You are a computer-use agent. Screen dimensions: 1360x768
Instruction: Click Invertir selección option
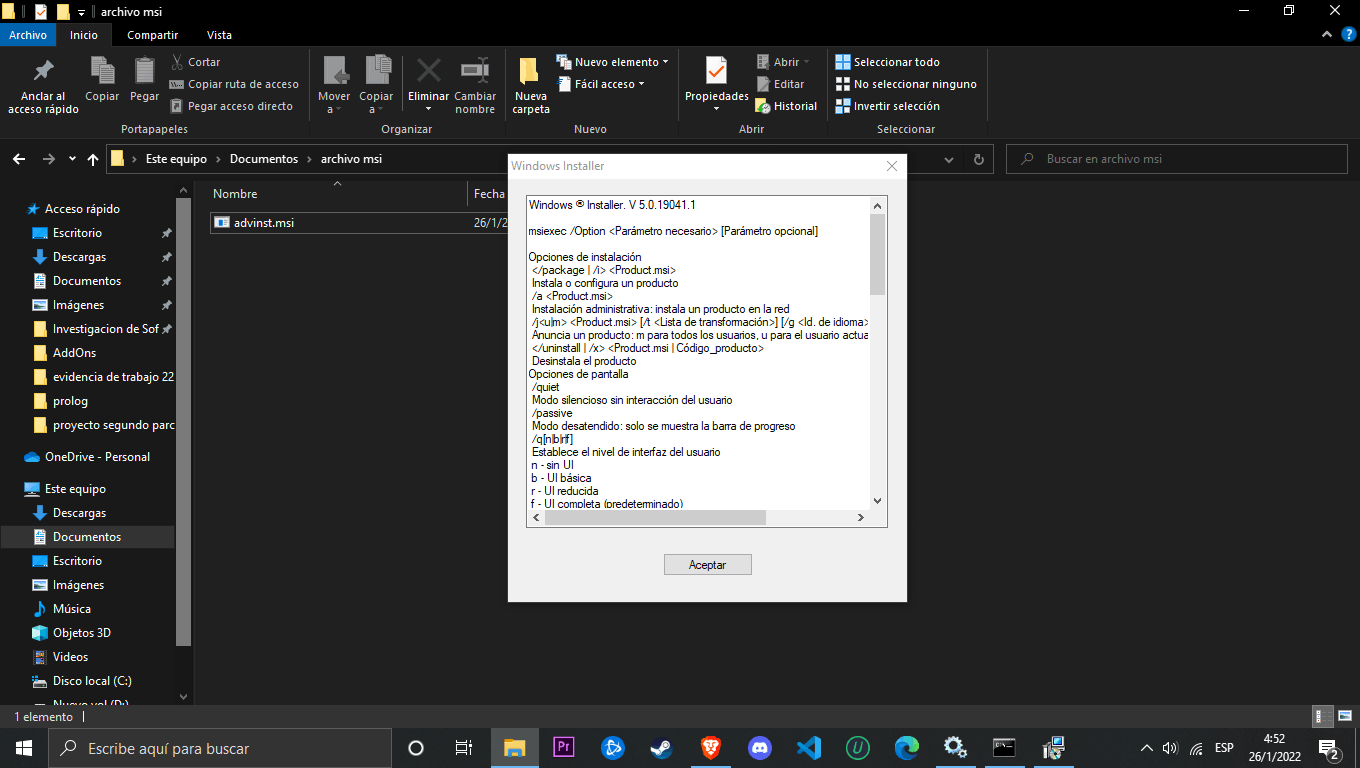(887, 106)
